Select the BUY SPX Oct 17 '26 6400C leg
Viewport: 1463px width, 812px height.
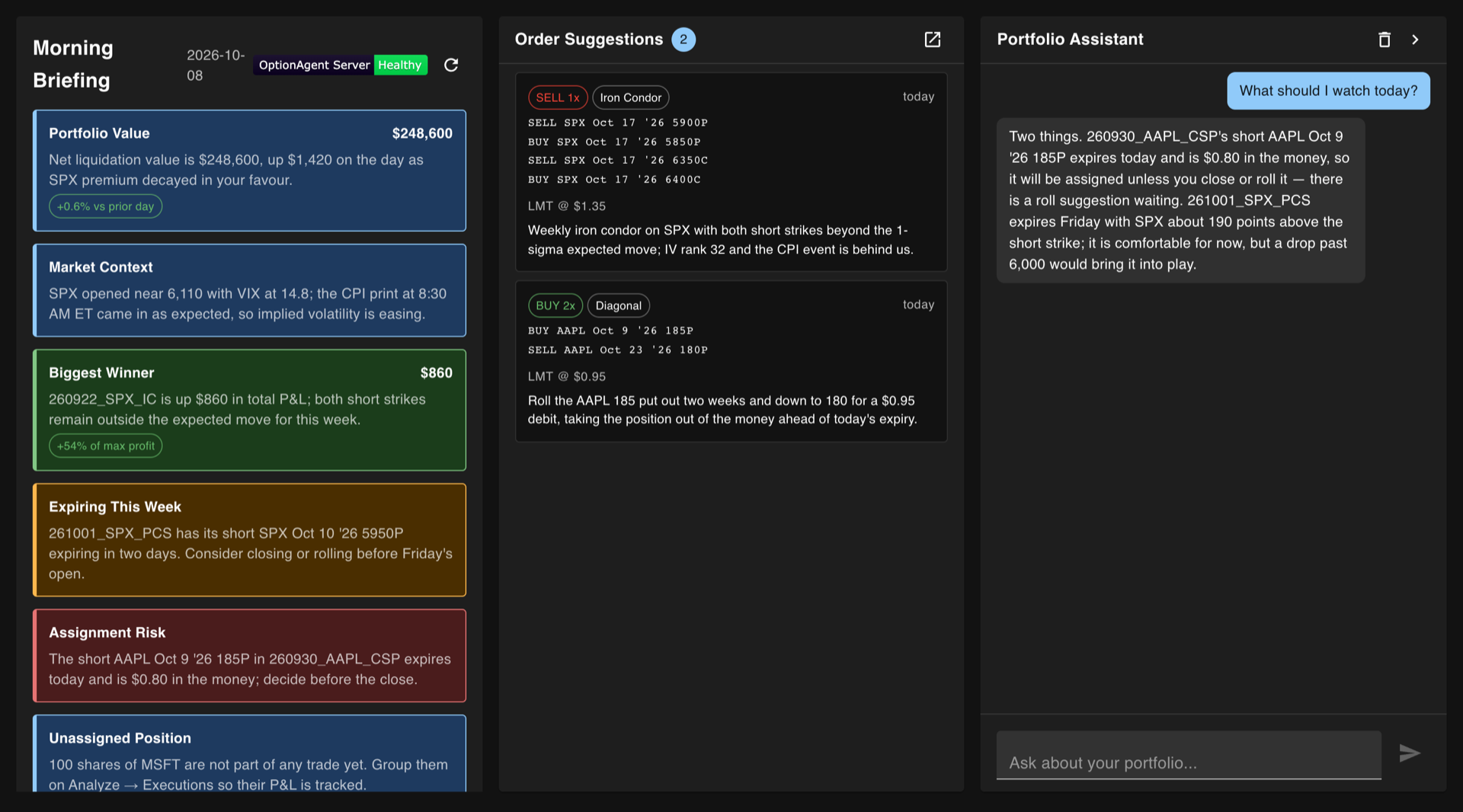pos(614,179)
